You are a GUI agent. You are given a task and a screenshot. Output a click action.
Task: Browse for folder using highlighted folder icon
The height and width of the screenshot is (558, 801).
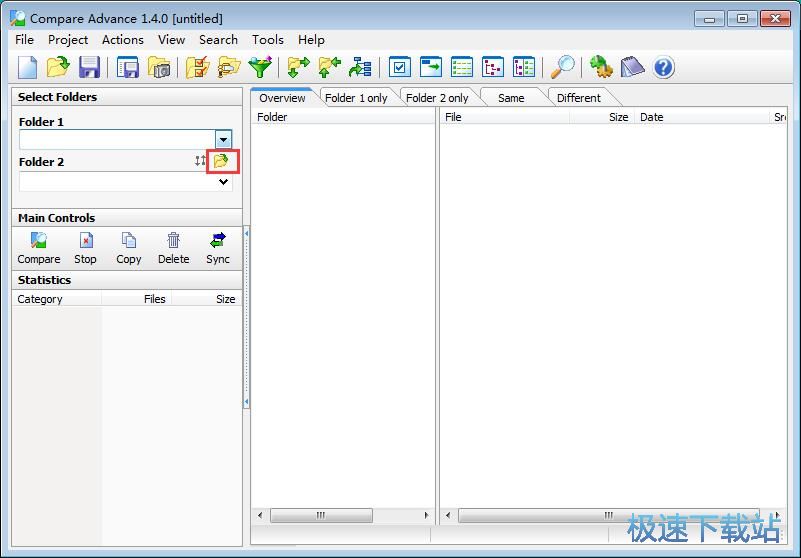[222, 161]
